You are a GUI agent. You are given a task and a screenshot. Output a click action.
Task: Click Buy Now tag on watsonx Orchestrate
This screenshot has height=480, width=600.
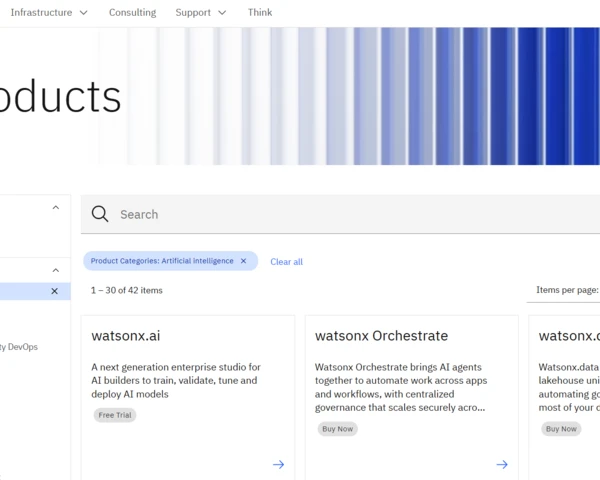pyautogui.click(x=338, y=429)
